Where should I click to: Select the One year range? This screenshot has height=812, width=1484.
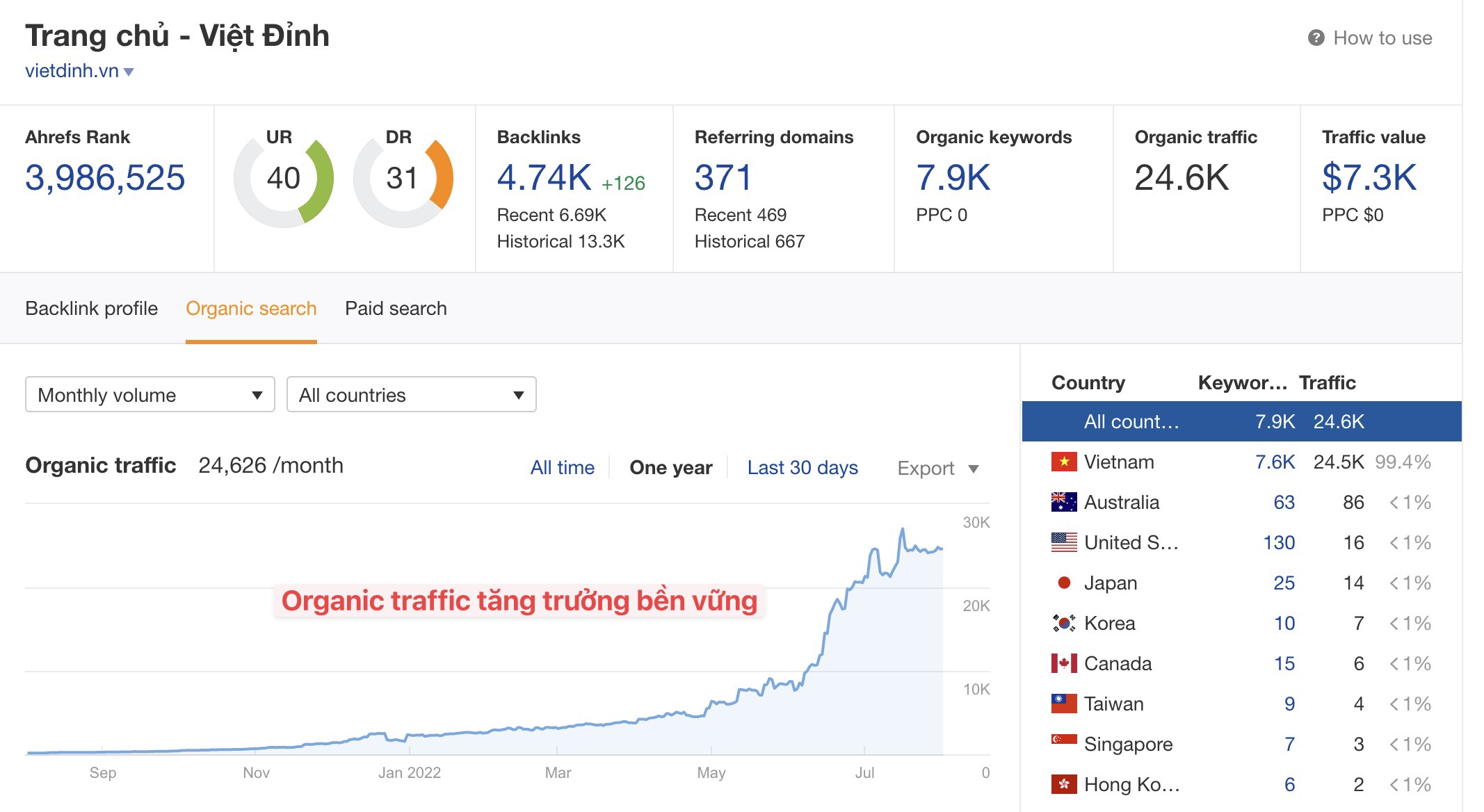[670, 467]
